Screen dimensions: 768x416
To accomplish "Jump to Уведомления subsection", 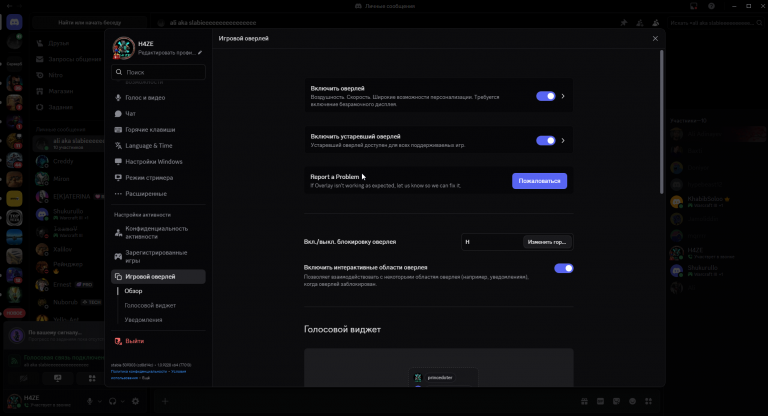I will point(143,320).
